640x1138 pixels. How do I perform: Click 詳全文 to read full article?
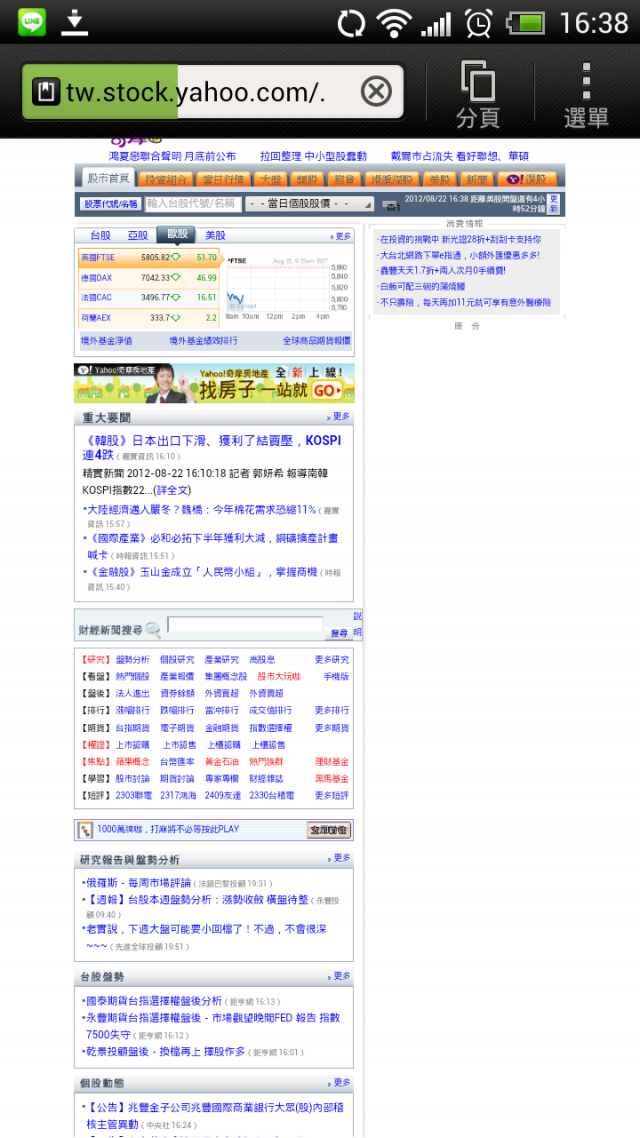point(171,491)
